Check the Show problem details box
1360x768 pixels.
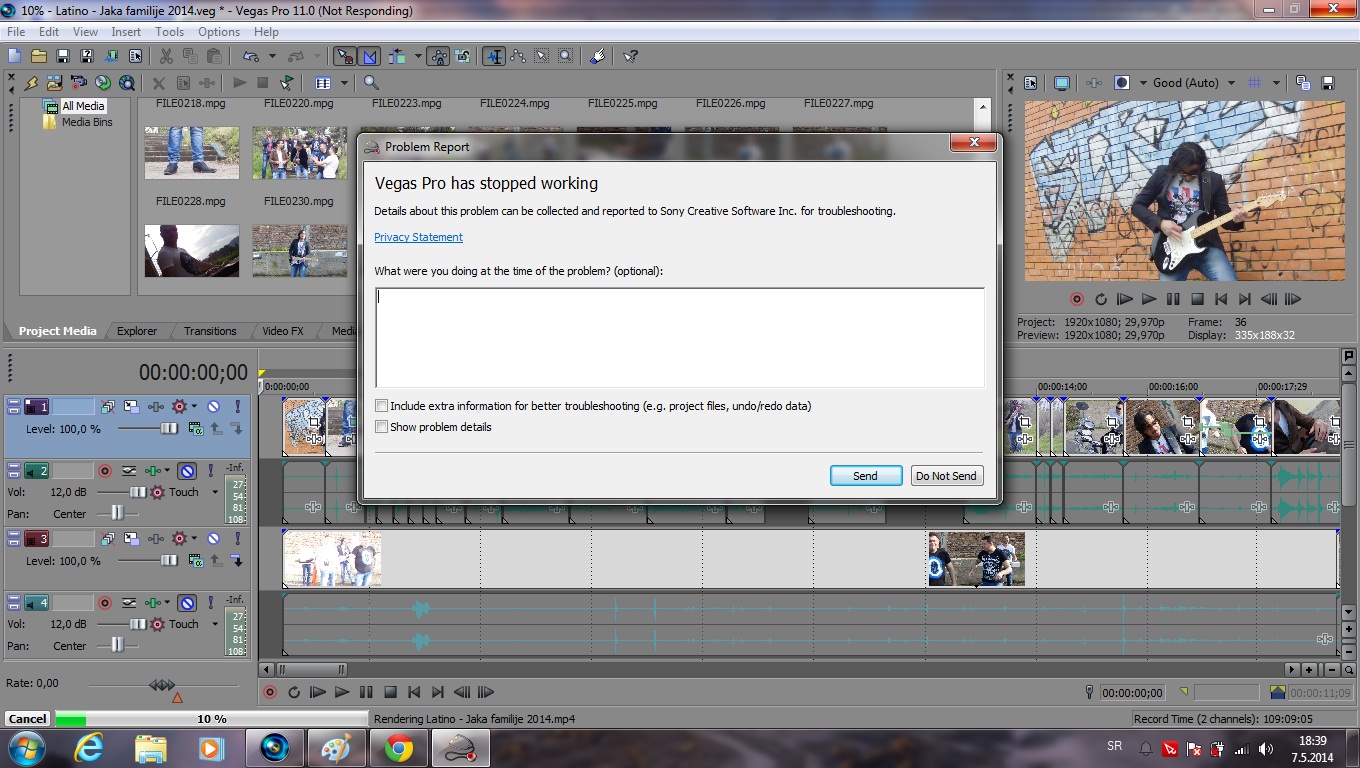click(382, 427)
